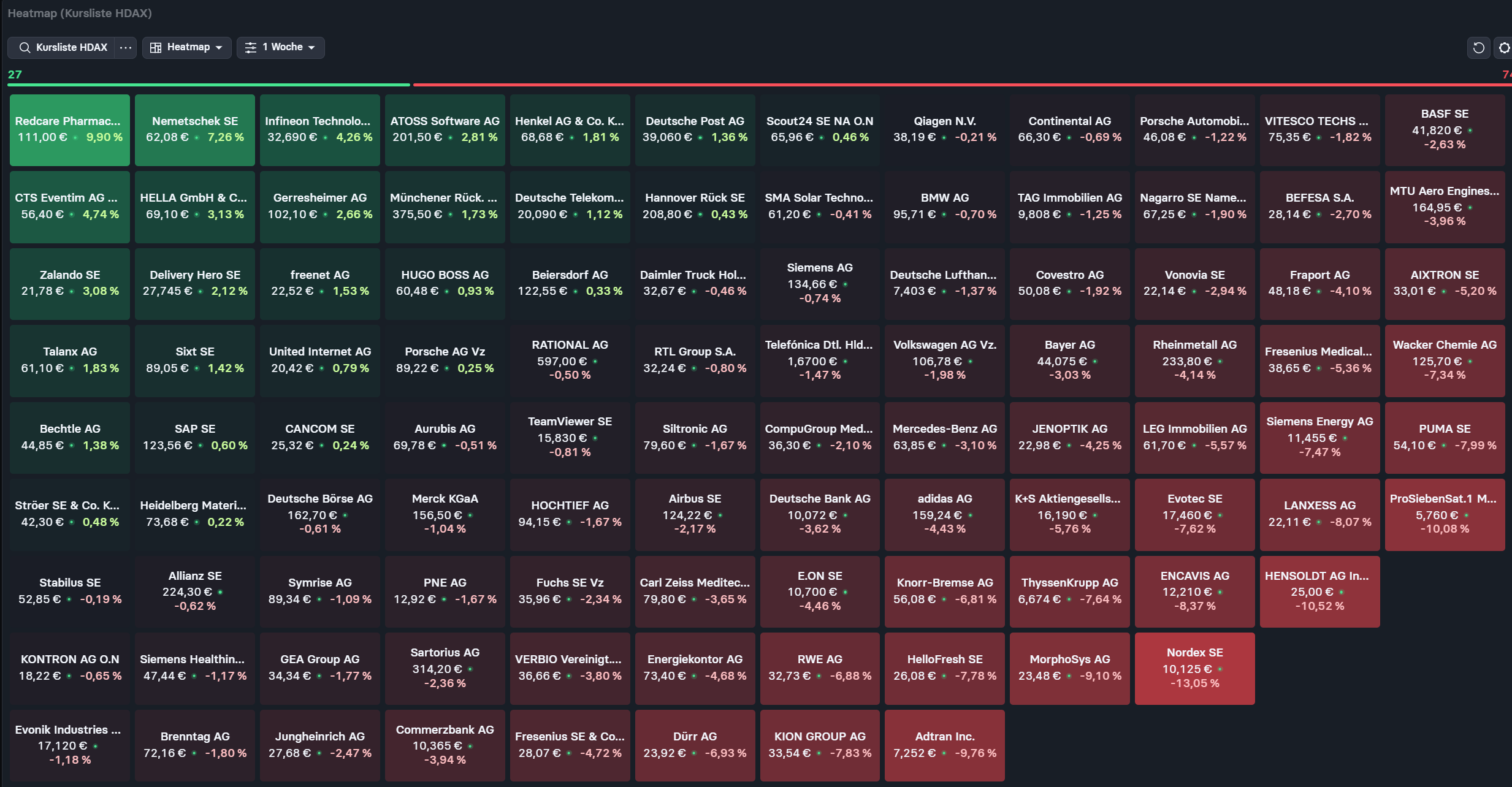
Task: Open the Volkswagen AG Vz. tile
Action: tap(945, 361)
